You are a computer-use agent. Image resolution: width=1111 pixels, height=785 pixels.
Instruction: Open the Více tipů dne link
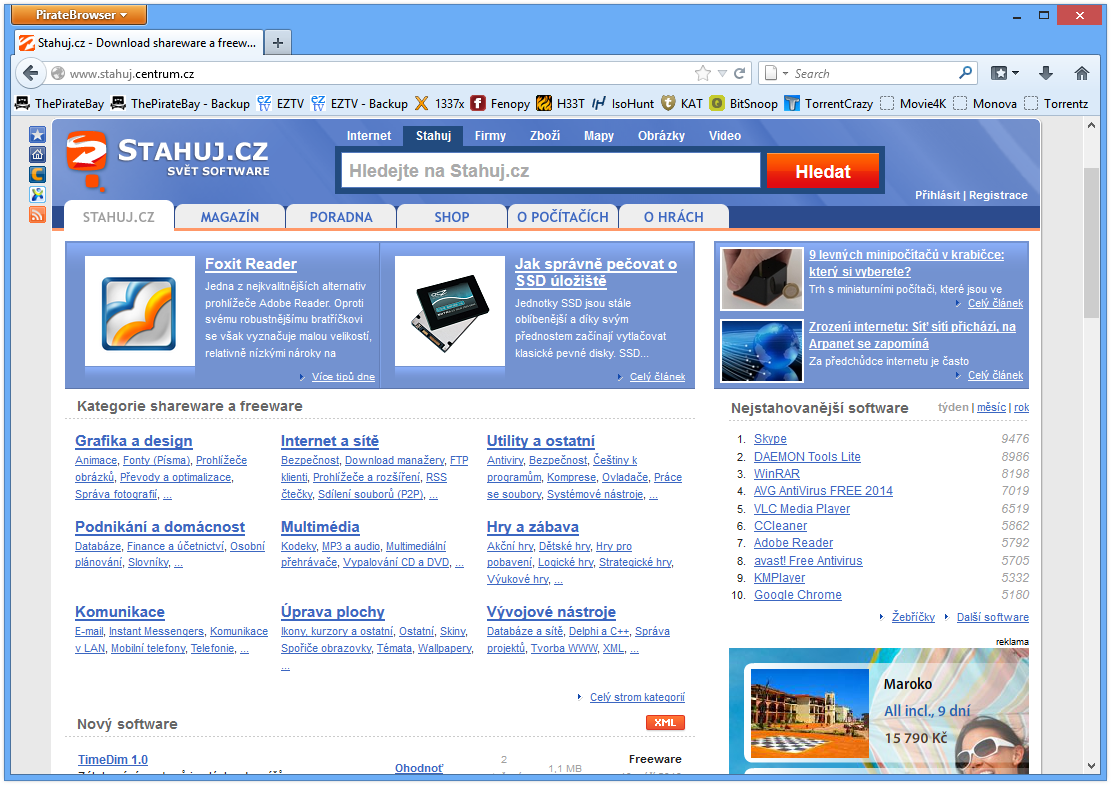coord(343,377)
